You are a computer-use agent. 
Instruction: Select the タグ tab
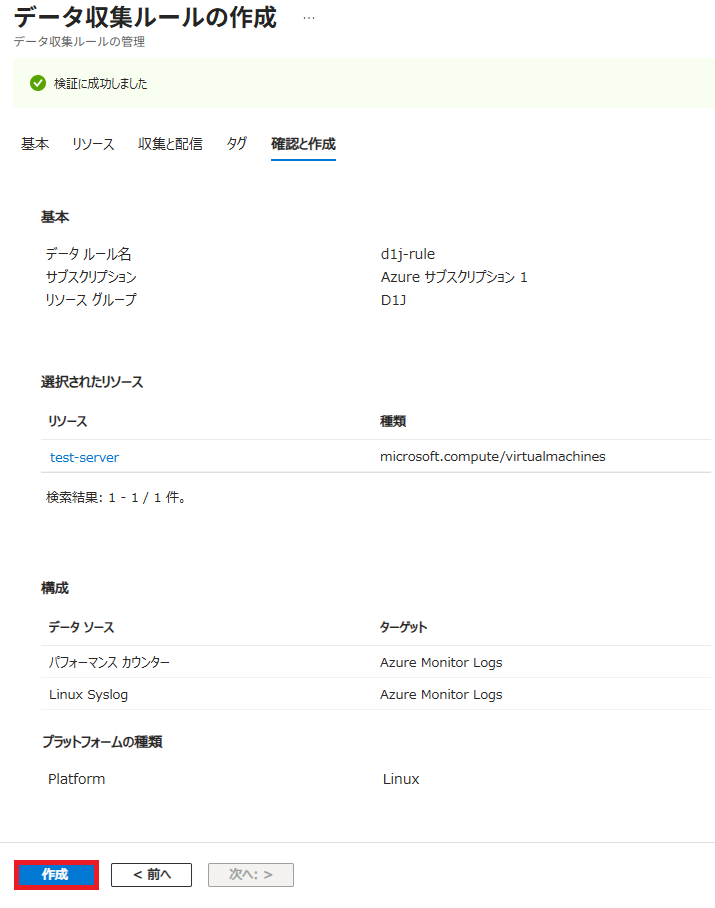237,144
